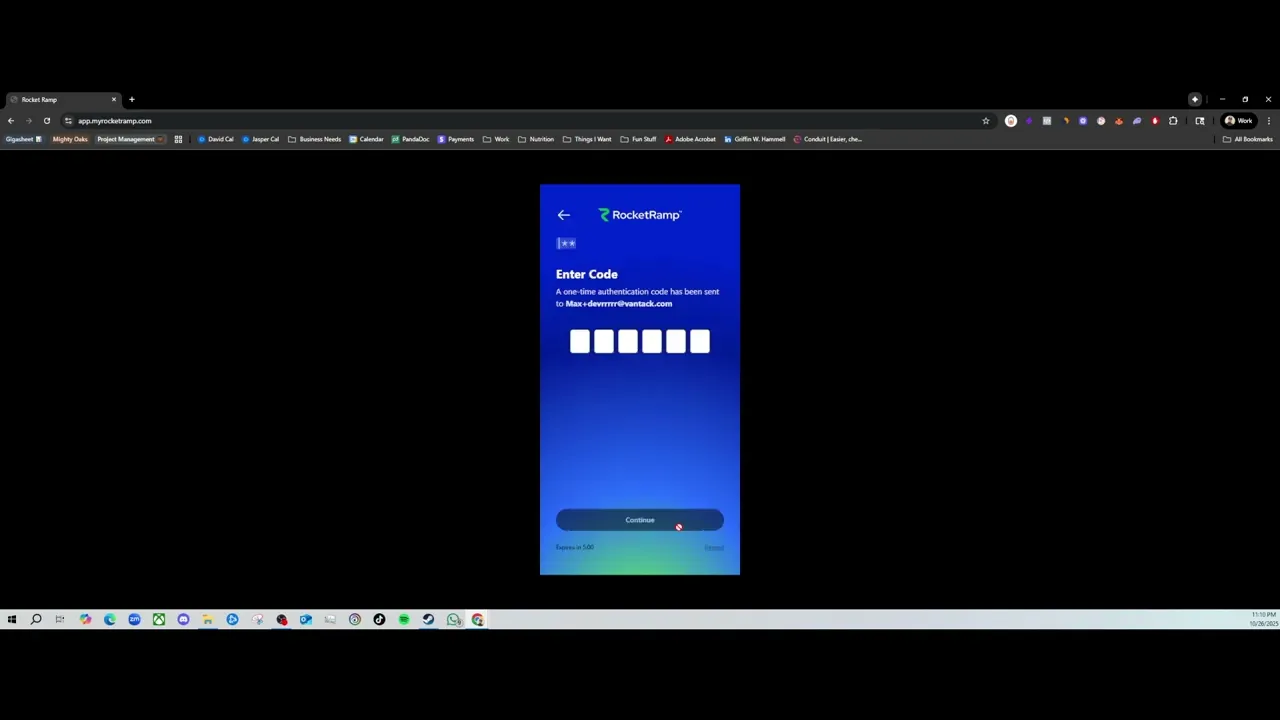This screenshot has height=720, width=1280.
Task: Open Zoom from the taskbar
Action: (134, 620)
